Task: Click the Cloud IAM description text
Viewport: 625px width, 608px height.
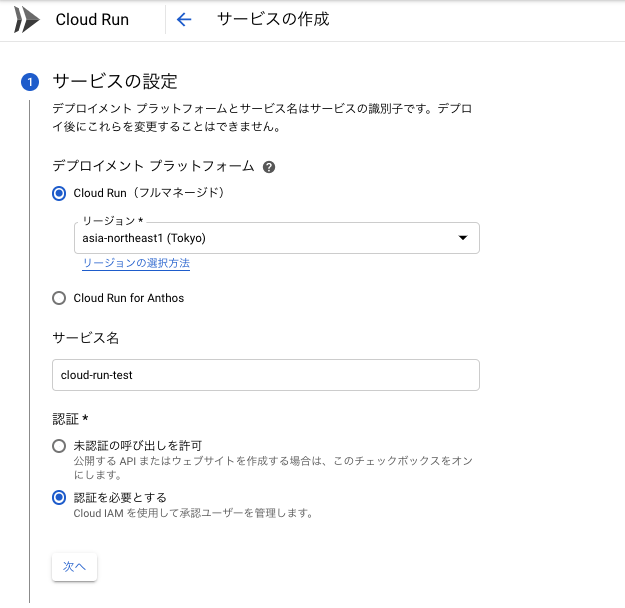Action: pyautogui.click(x=193, y=513)
